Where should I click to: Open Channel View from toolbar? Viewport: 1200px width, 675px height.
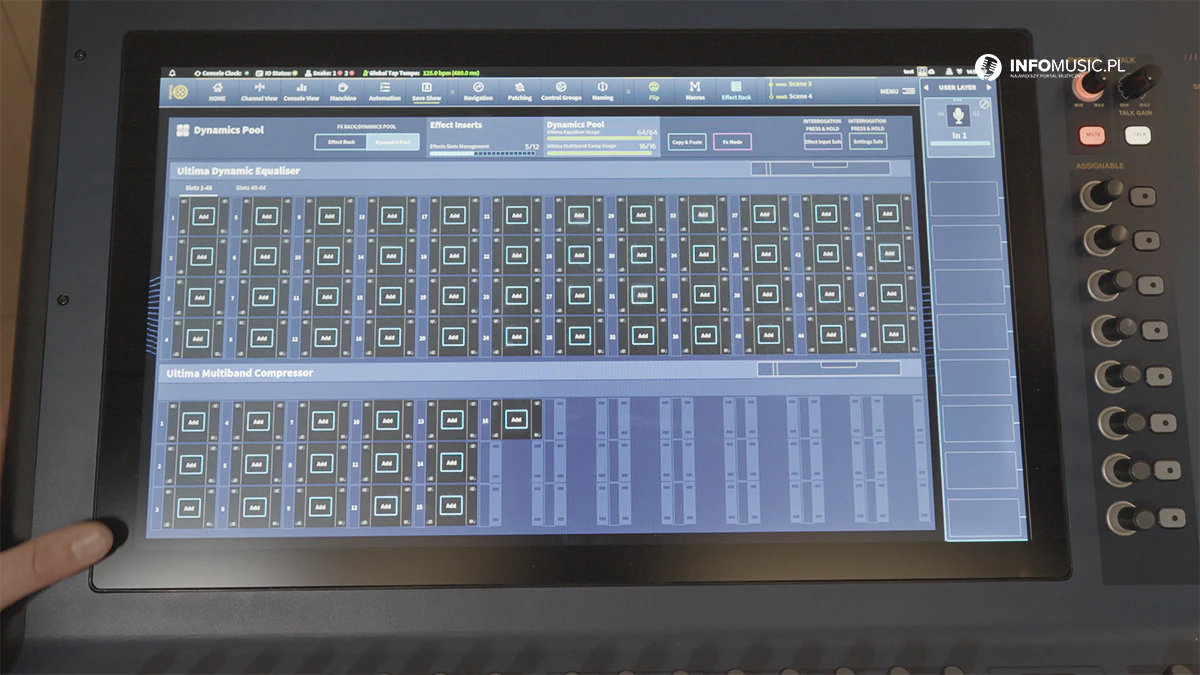[x=259, y=91]
